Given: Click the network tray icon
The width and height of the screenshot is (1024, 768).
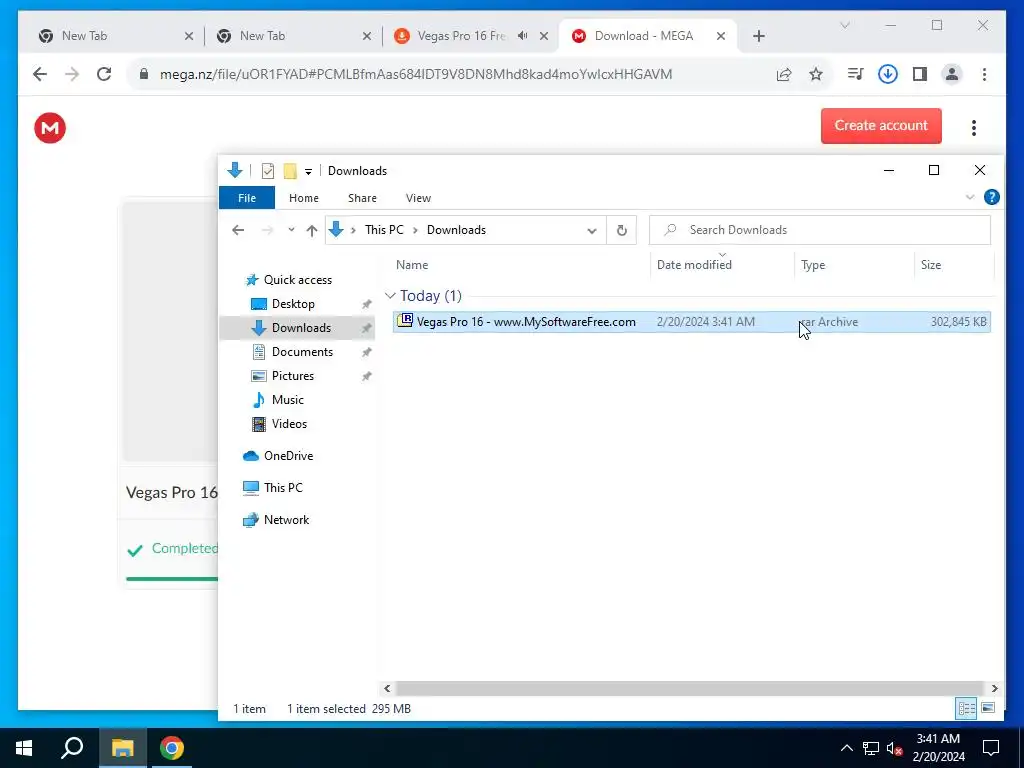Looking at the screenshot, I should pyautogui.click(x=870, y=748).
